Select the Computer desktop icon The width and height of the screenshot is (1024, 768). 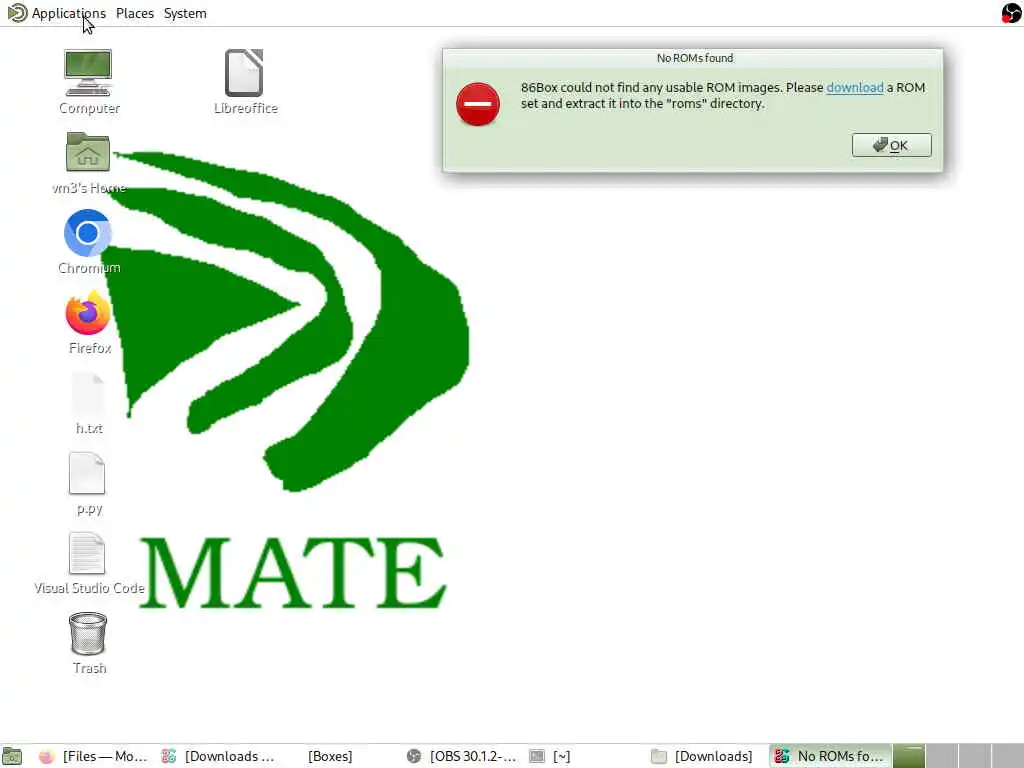click(89, 82)
